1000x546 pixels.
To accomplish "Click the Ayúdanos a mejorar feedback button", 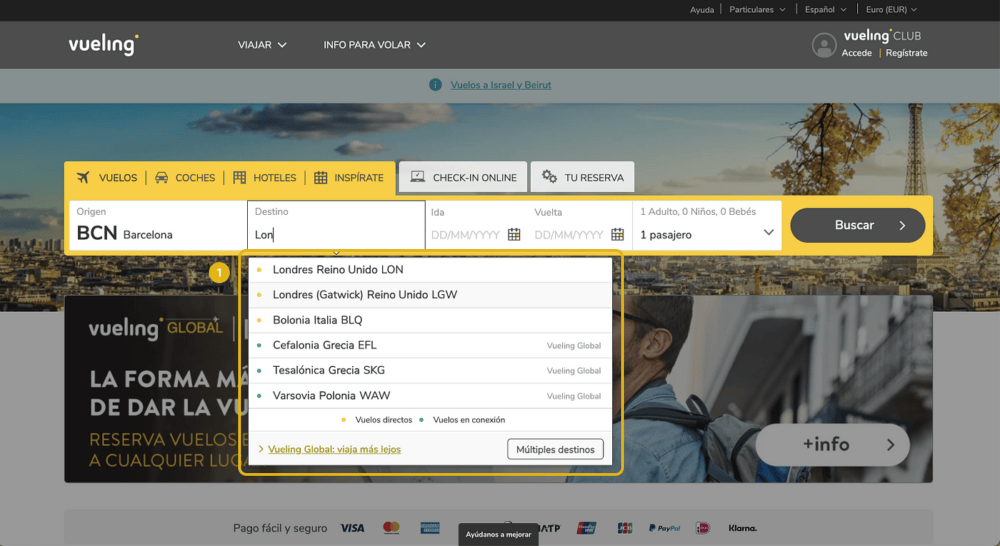I will coord(498,535).
